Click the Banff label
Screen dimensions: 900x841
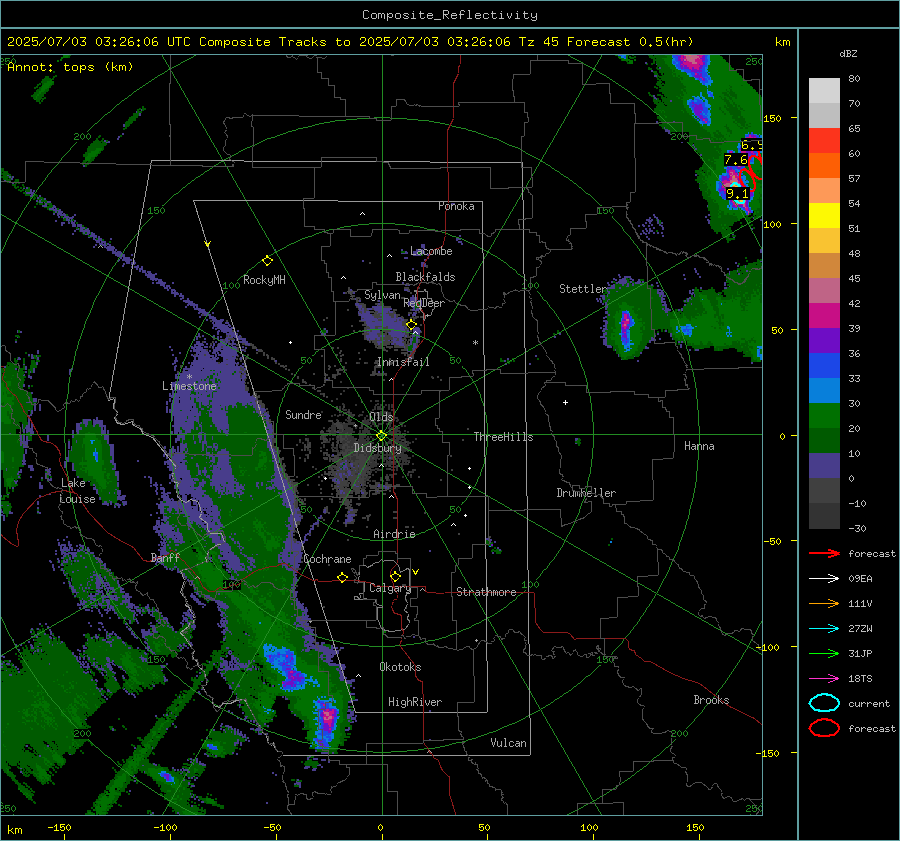coord(165,557)
